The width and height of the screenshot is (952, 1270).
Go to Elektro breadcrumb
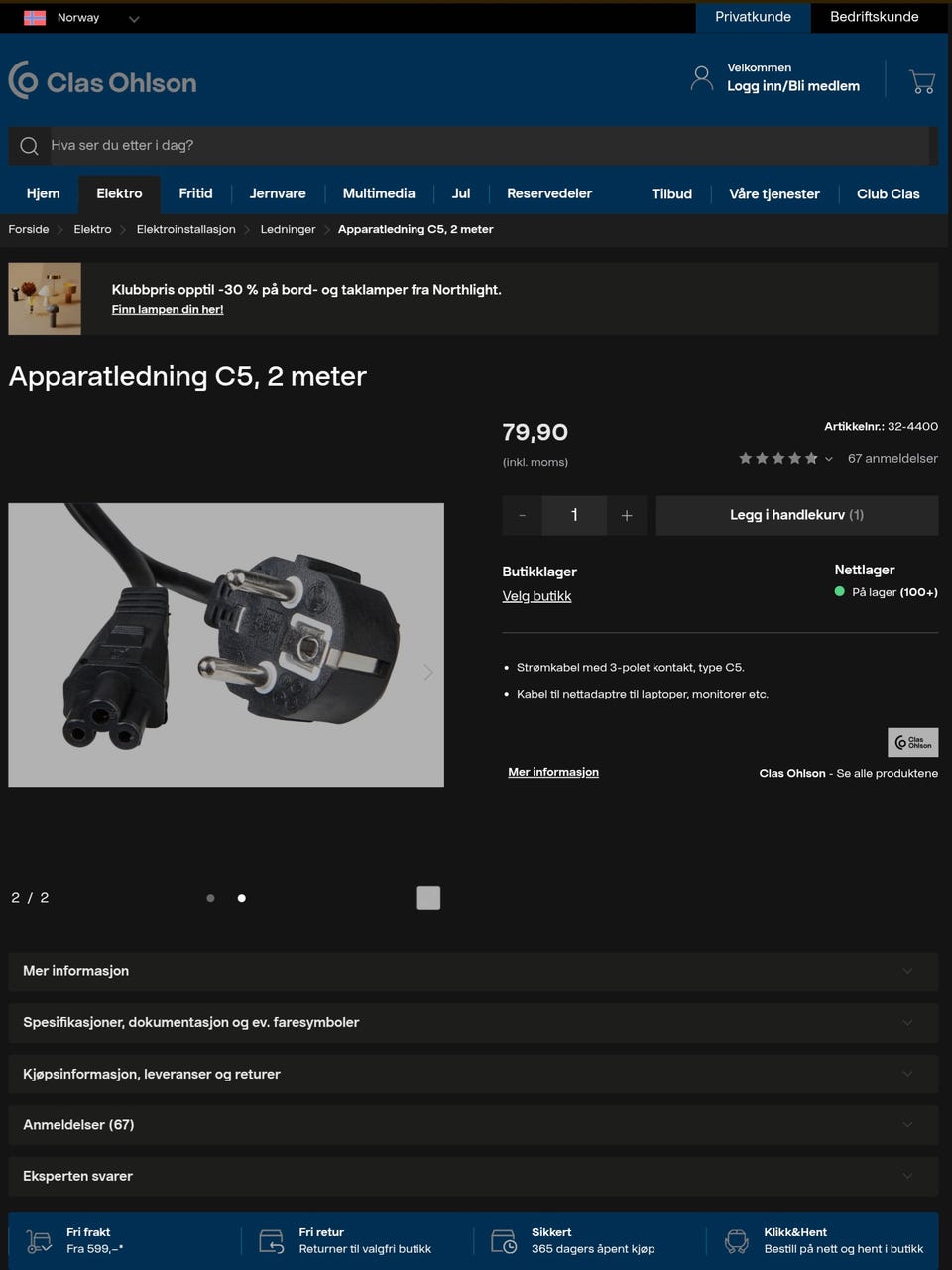point(92,229)
